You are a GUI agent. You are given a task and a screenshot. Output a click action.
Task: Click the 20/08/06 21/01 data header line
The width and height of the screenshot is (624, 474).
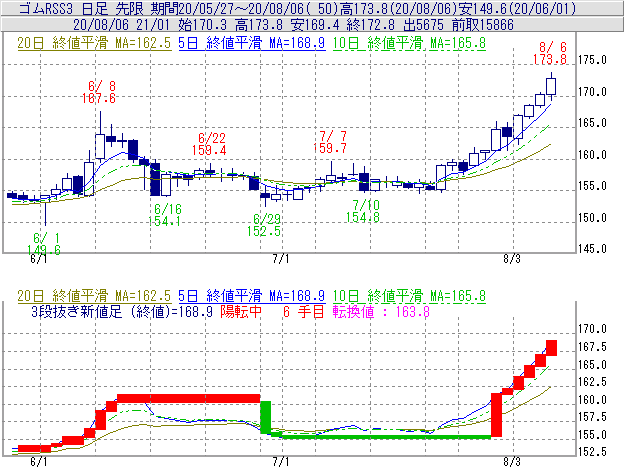point(293,25)
